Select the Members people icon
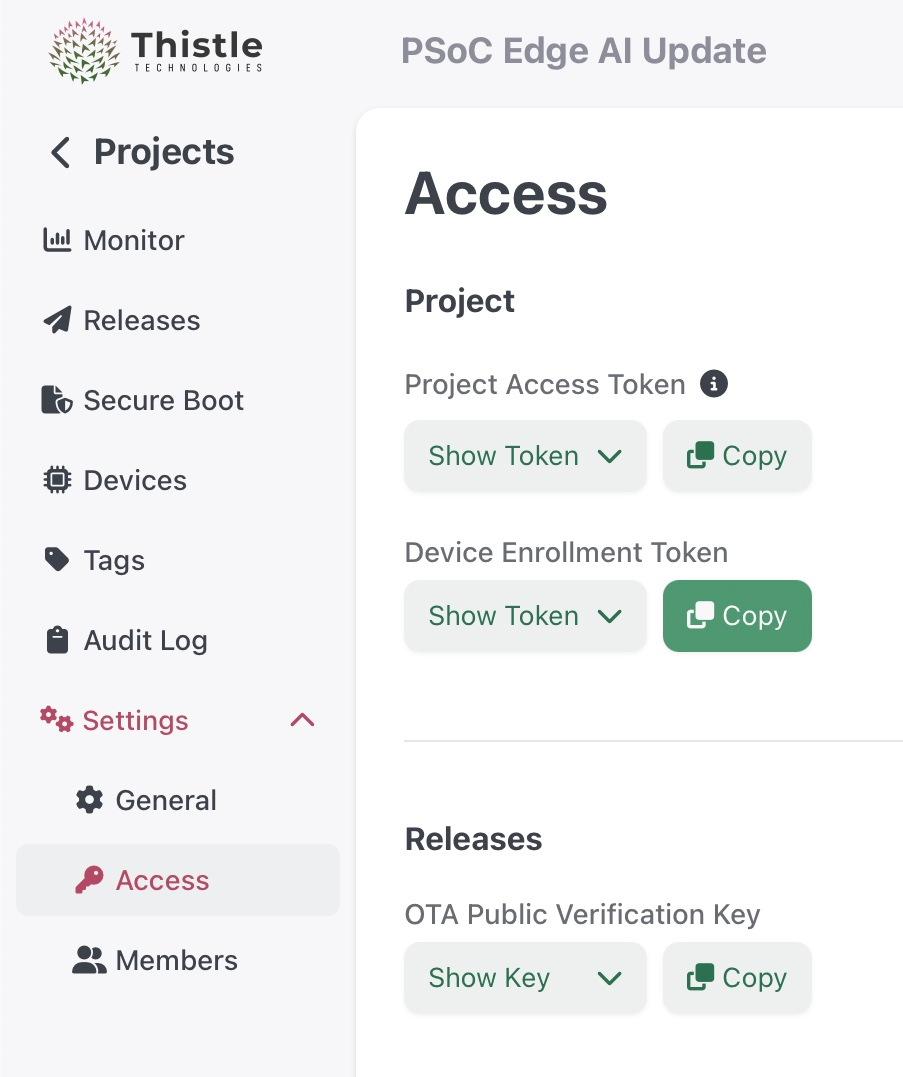The image size is (903, 1077). [x=90, y=960]
